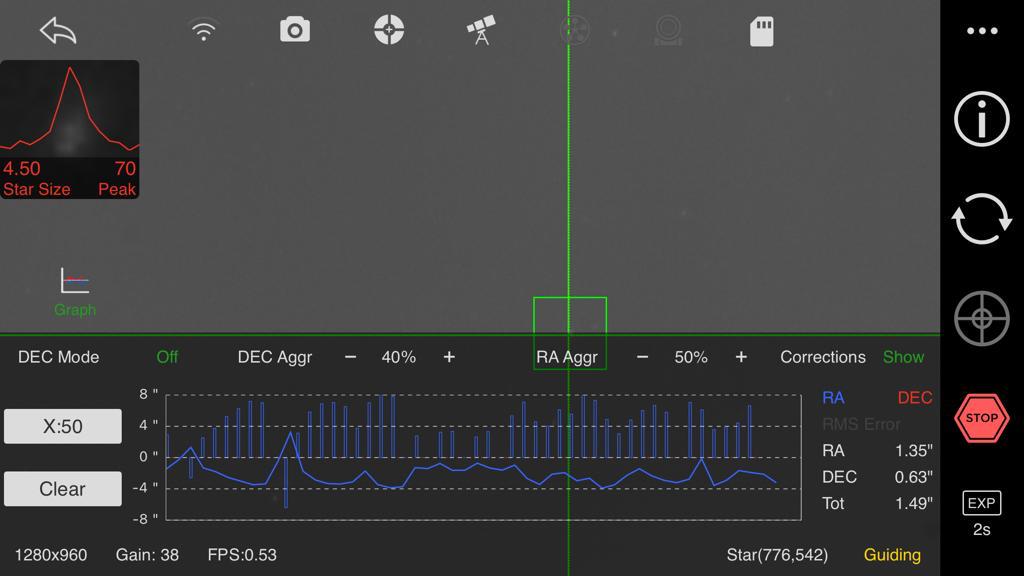1024x576 pixels.
Task: Open the three-dot more options menu
Action: pos(982,31)
